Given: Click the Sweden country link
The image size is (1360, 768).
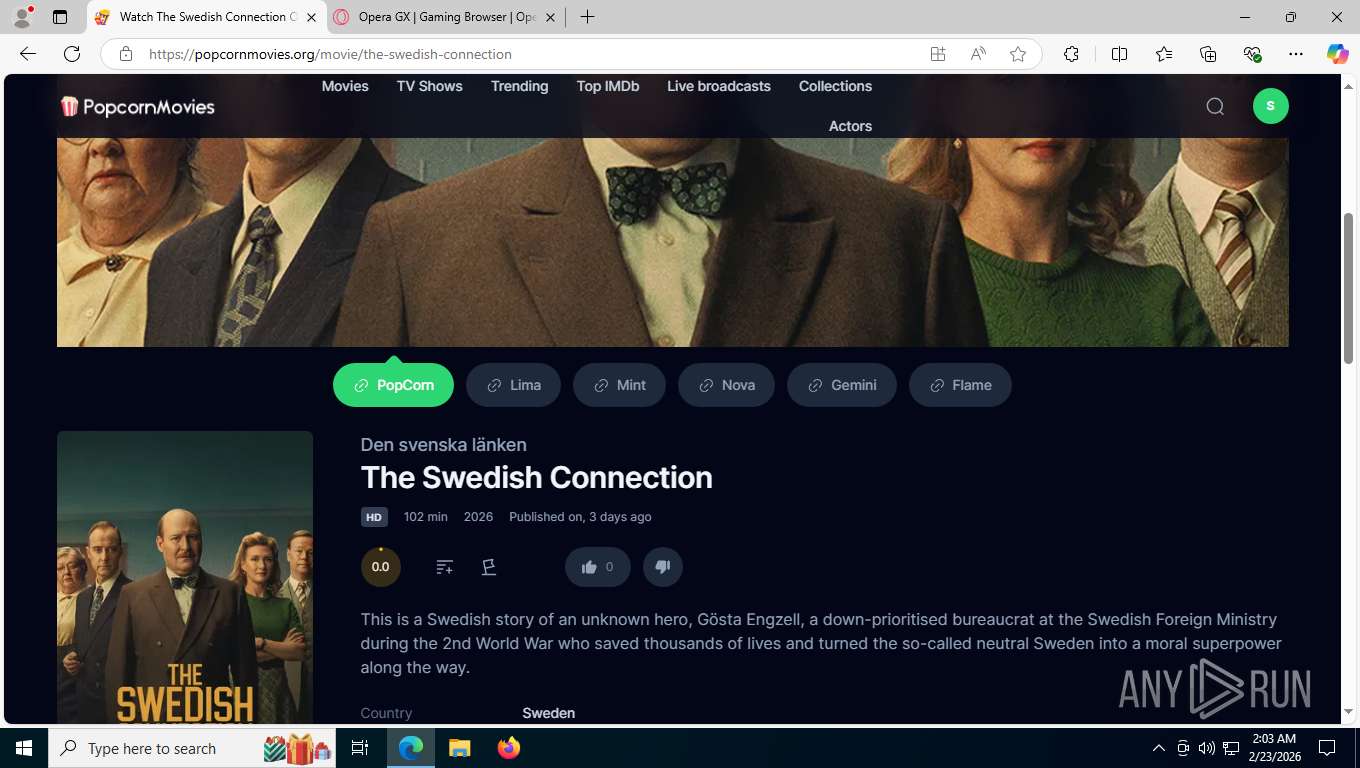Looking at the screenshot, I should (x=548, y=713).
